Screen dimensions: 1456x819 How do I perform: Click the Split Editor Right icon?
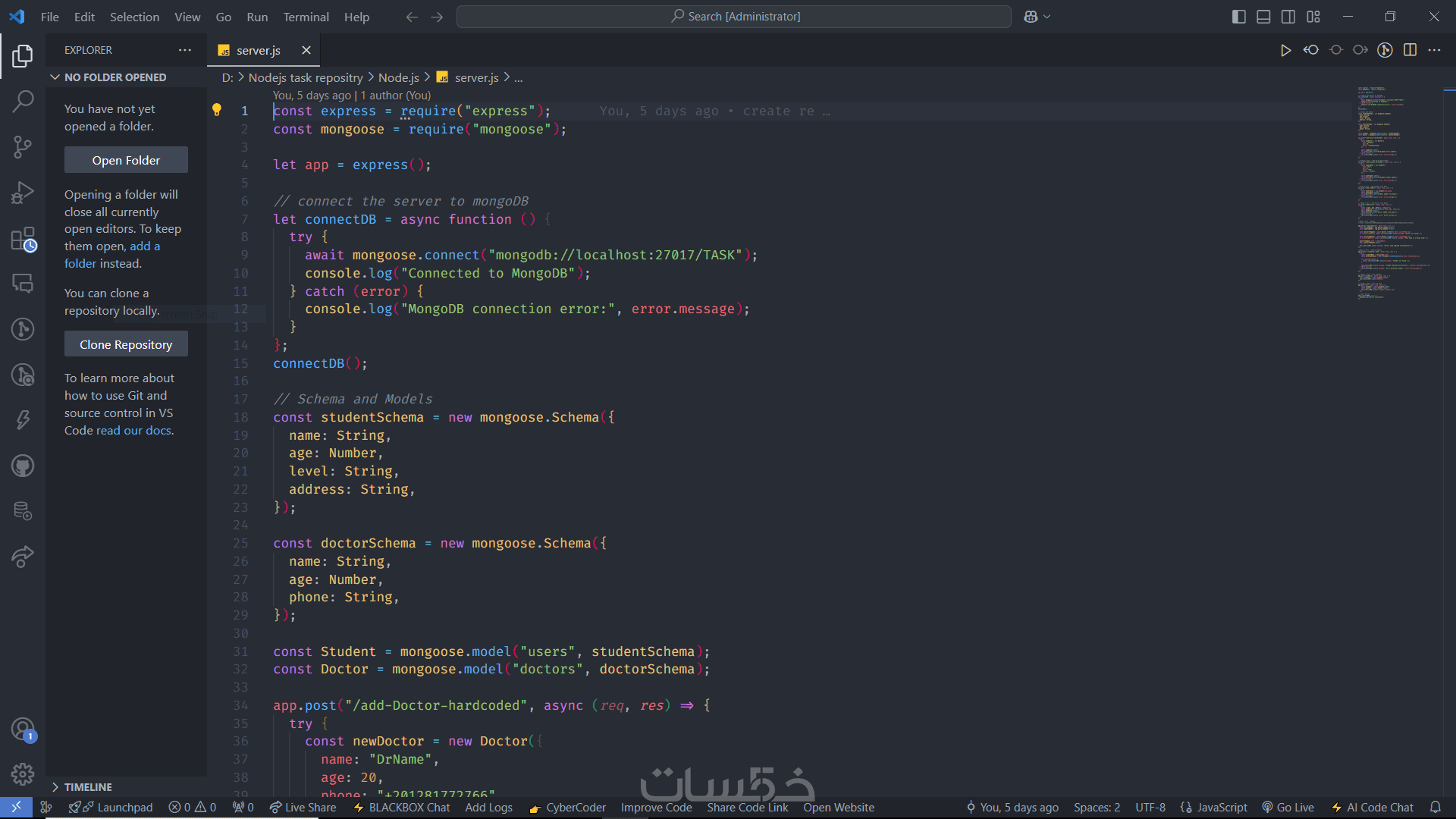pyautogui.click(x=1410, y=50)
